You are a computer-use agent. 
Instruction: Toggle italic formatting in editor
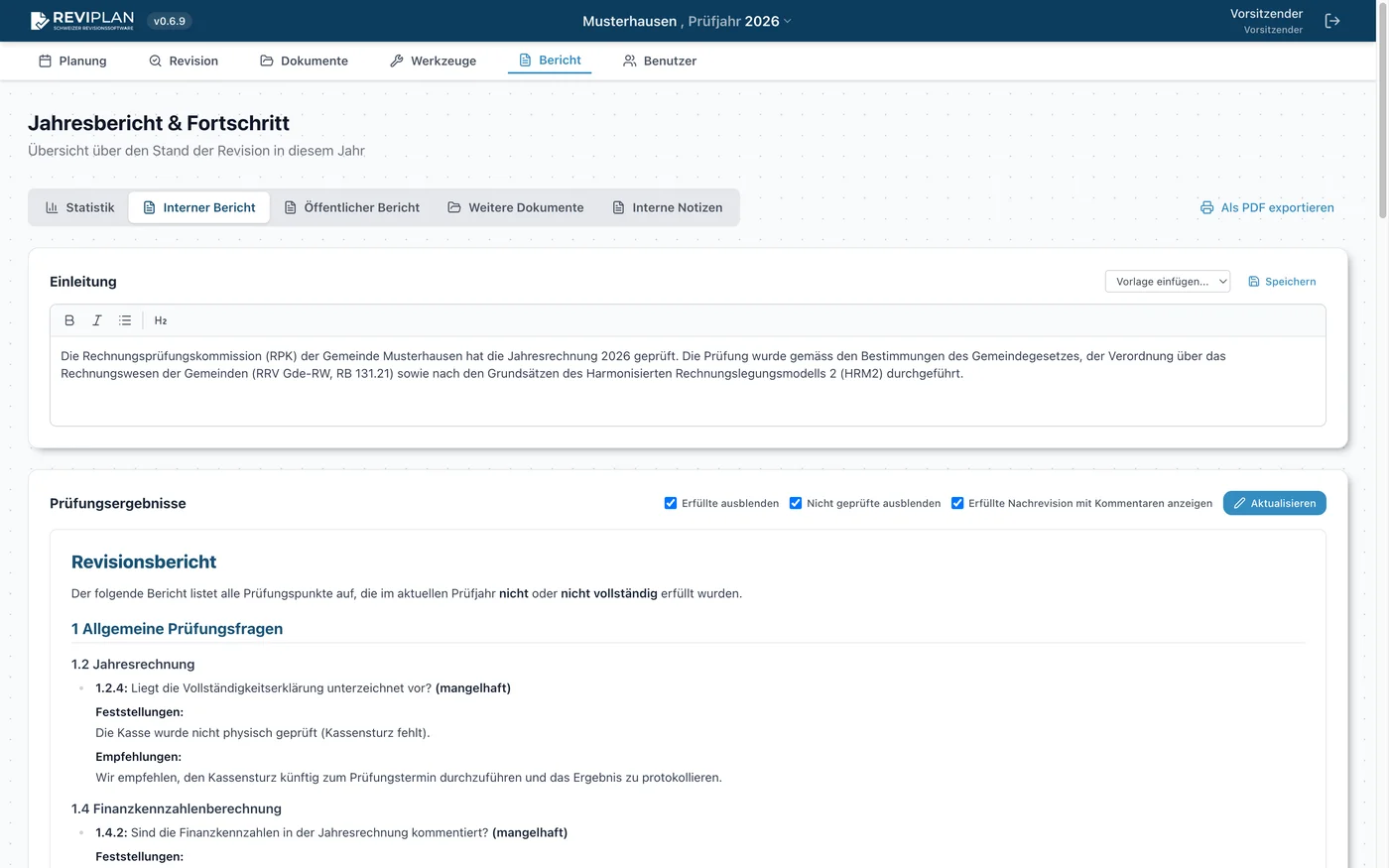97,320
